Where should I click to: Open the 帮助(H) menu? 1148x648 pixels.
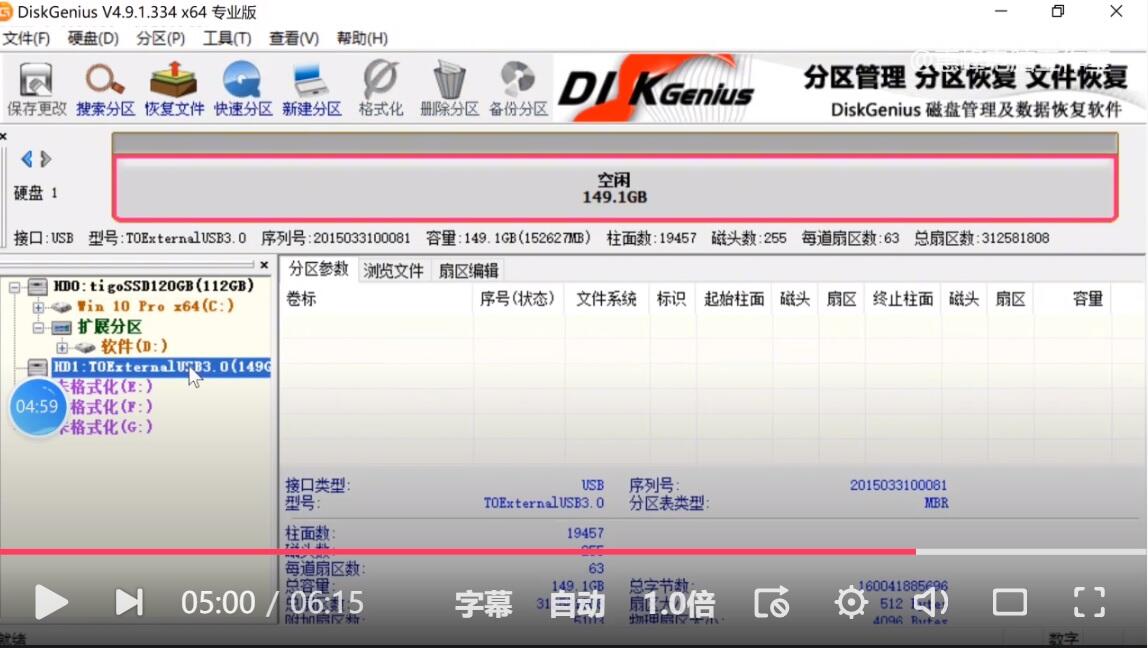pos(362,38)
